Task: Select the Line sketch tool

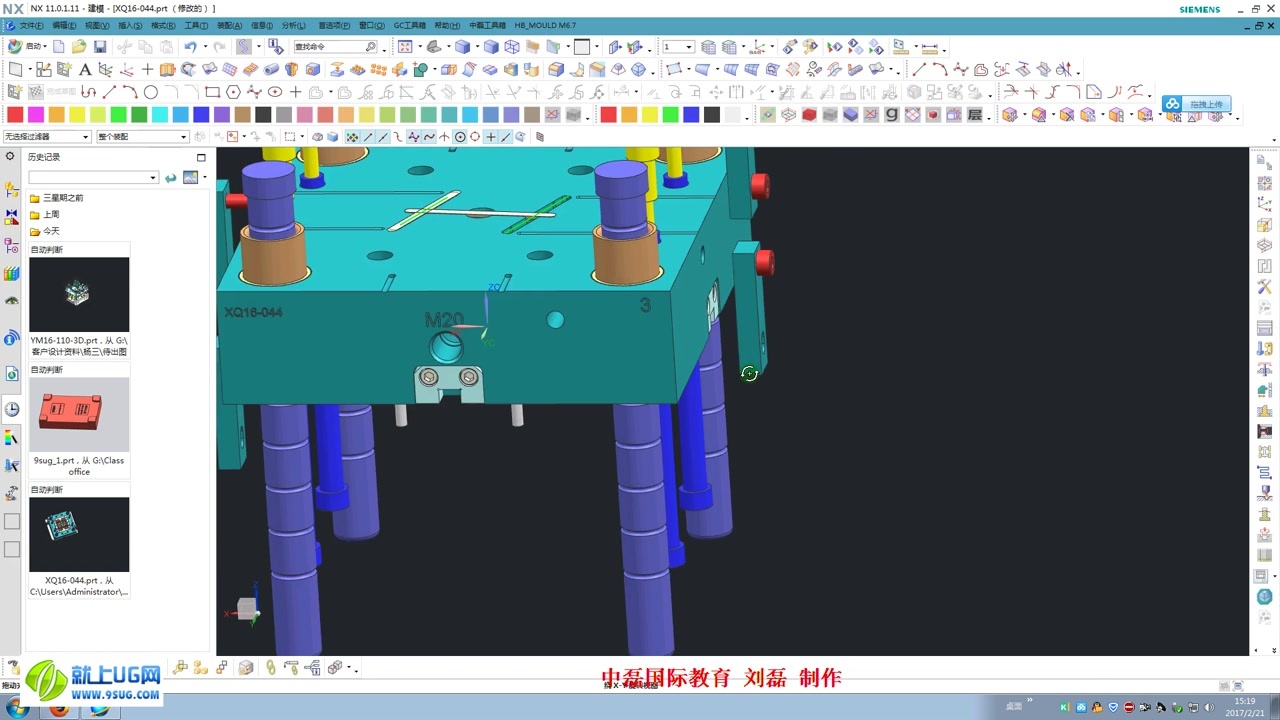Action: [x=108, y=92]
